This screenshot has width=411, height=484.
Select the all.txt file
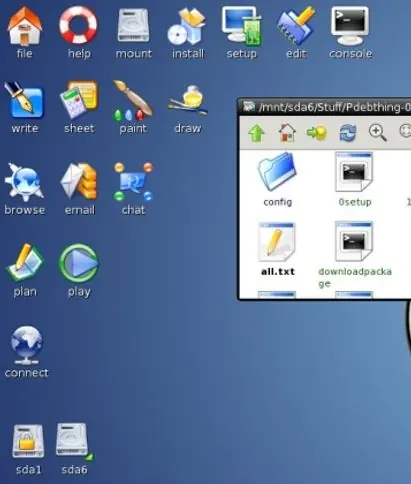pos(277,249)
